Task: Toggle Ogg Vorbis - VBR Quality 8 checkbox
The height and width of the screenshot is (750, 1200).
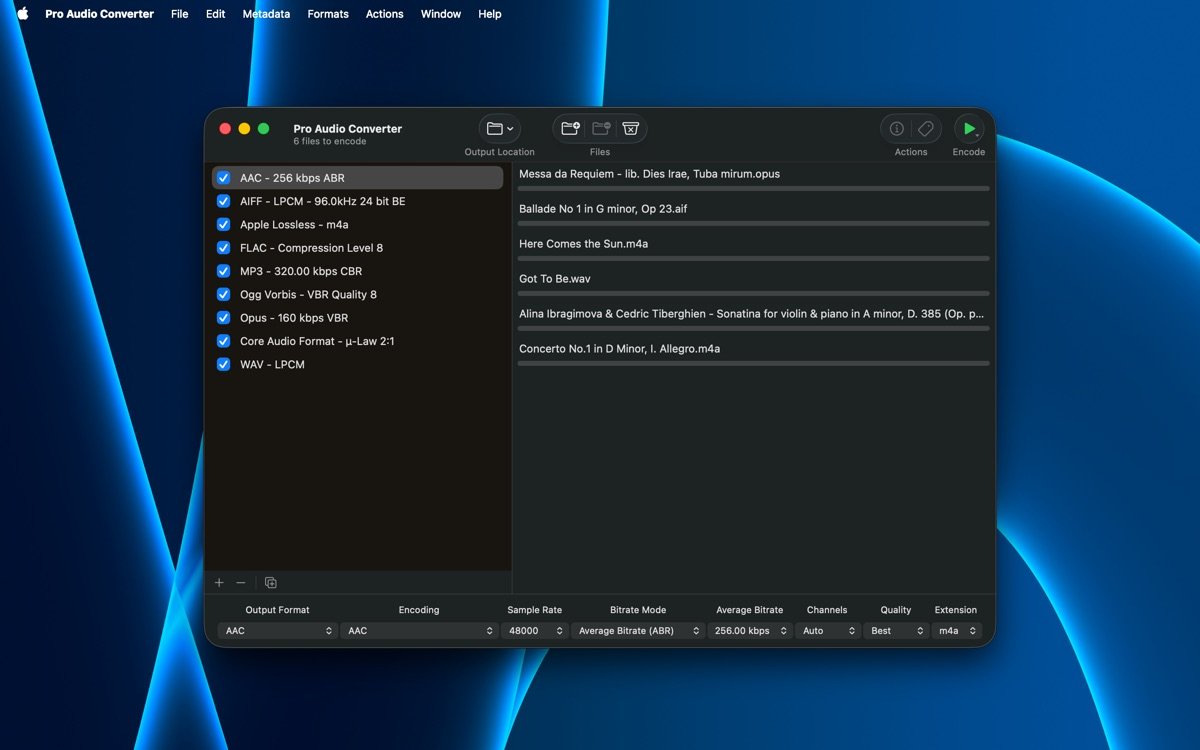Action: (224, 295)
